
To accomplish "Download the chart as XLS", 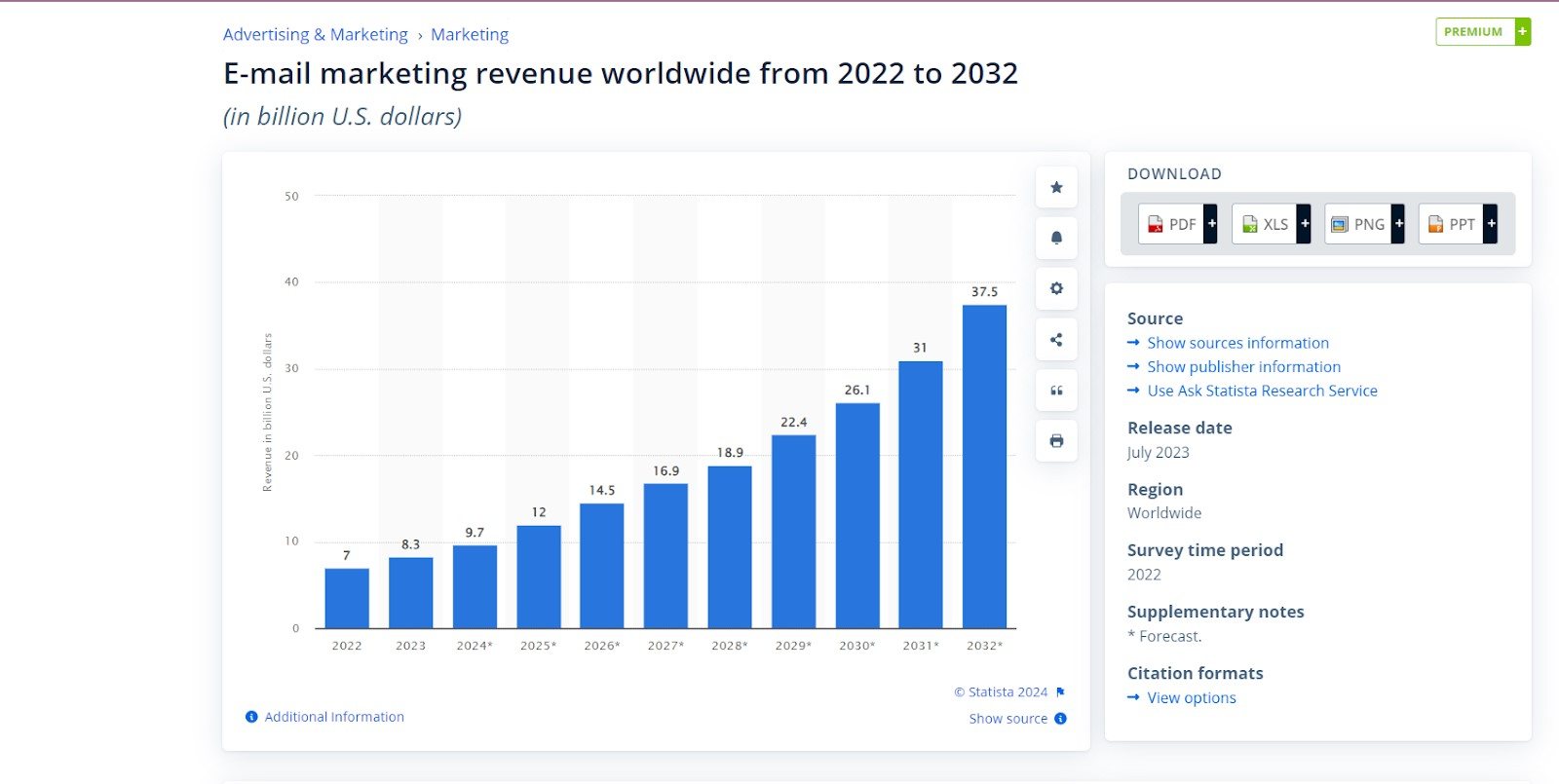I will click(1271, 224).
